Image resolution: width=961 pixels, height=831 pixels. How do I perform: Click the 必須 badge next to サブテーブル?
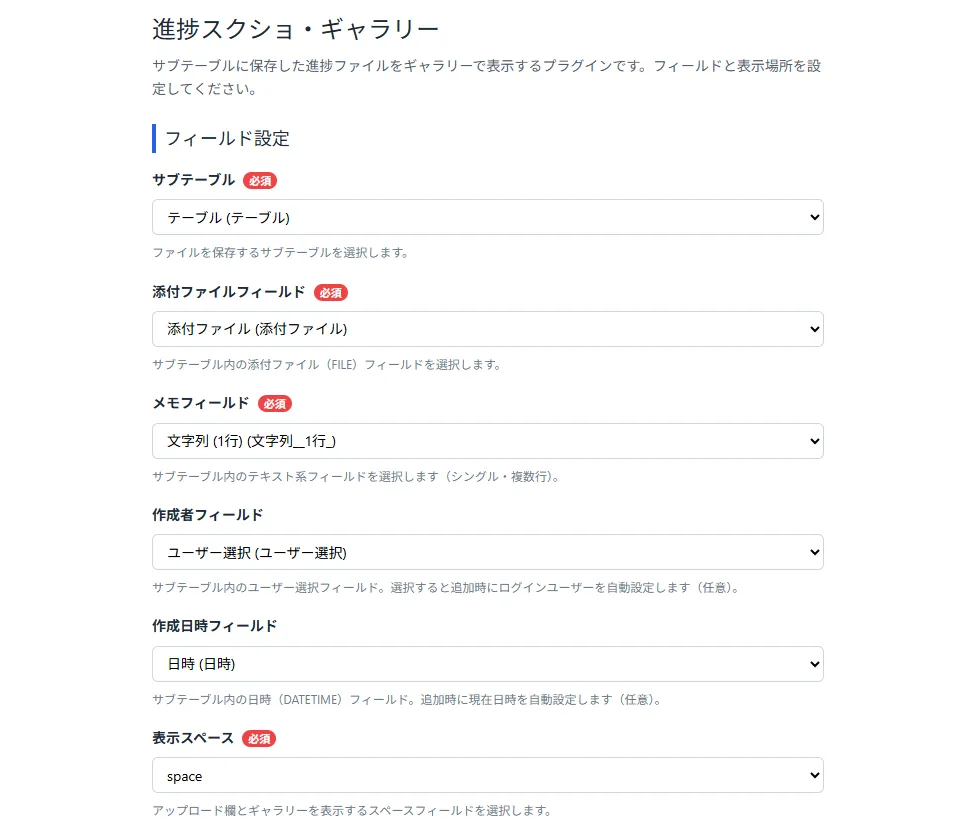coord(259,181)
